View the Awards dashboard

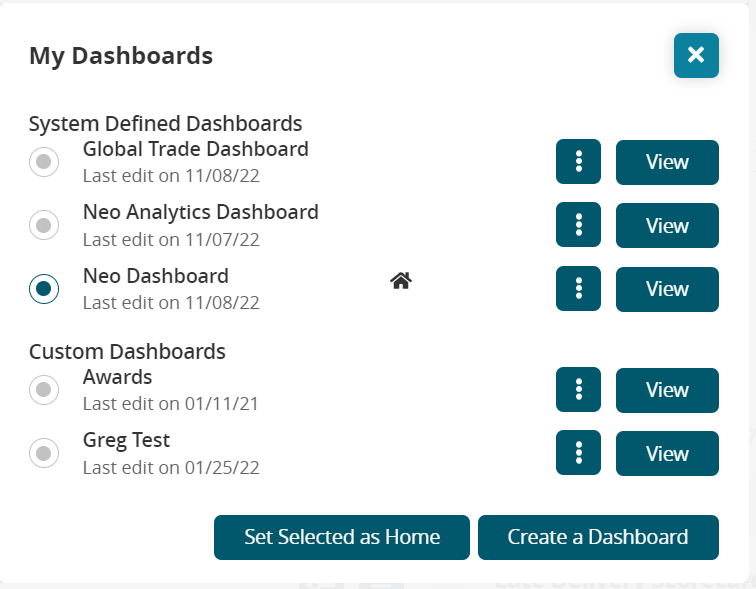(667, 390)
